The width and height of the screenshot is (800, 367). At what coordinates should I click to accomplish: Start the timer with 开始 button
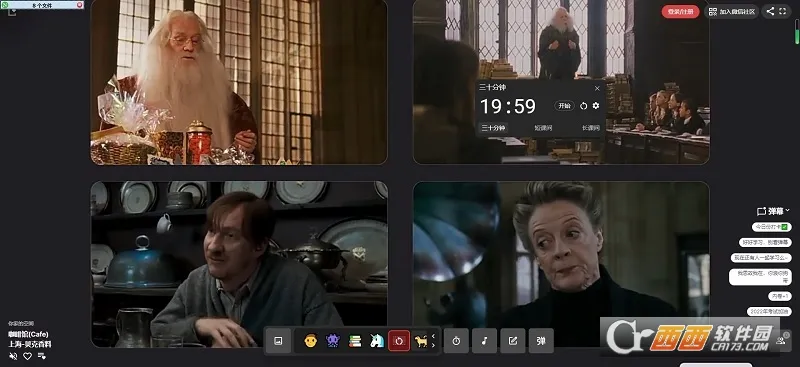pyautogui.click(x=564, y=106)
